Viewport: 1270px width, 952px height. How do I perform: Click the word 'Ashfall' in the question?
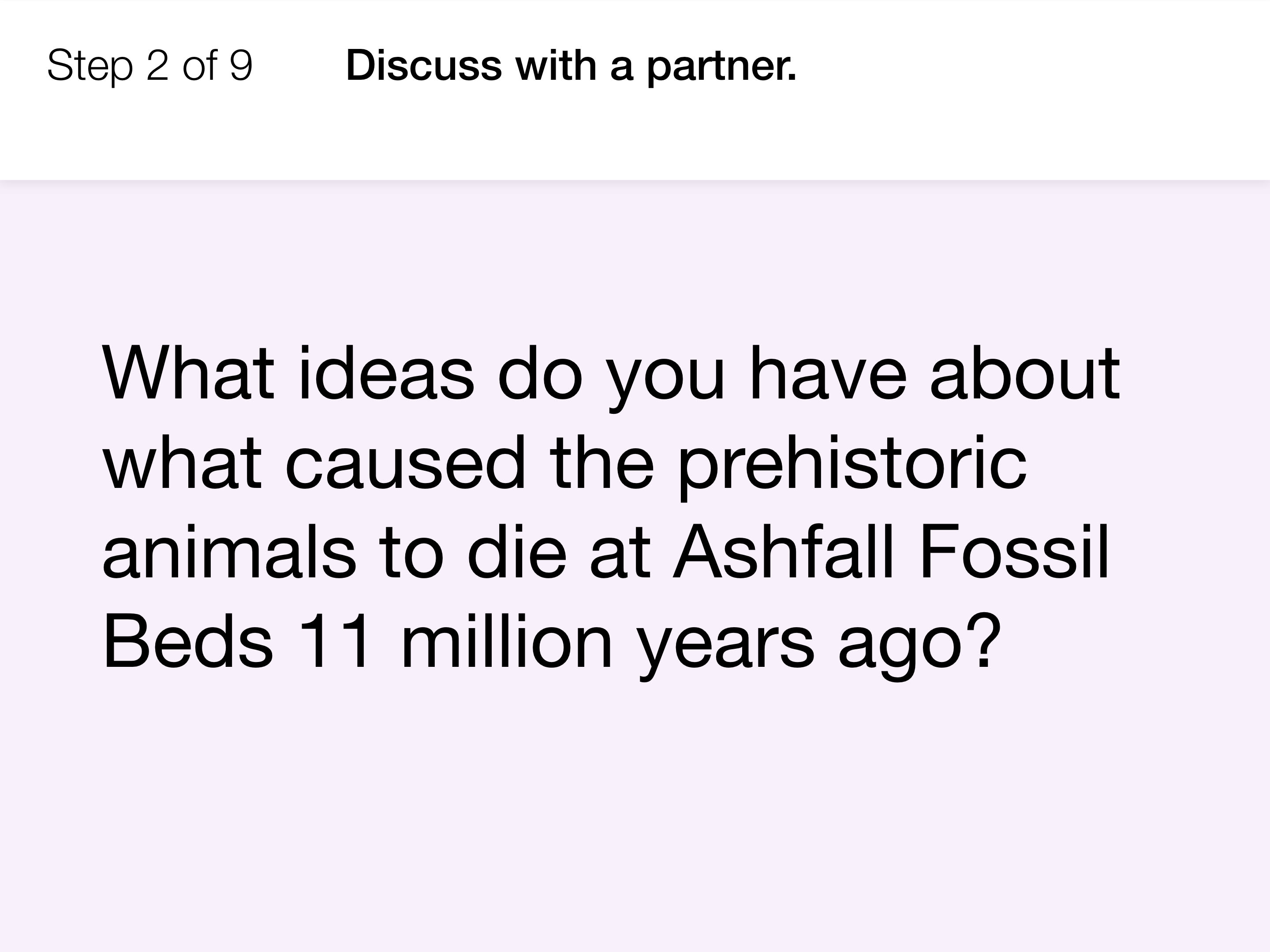(x=784, y=551)
